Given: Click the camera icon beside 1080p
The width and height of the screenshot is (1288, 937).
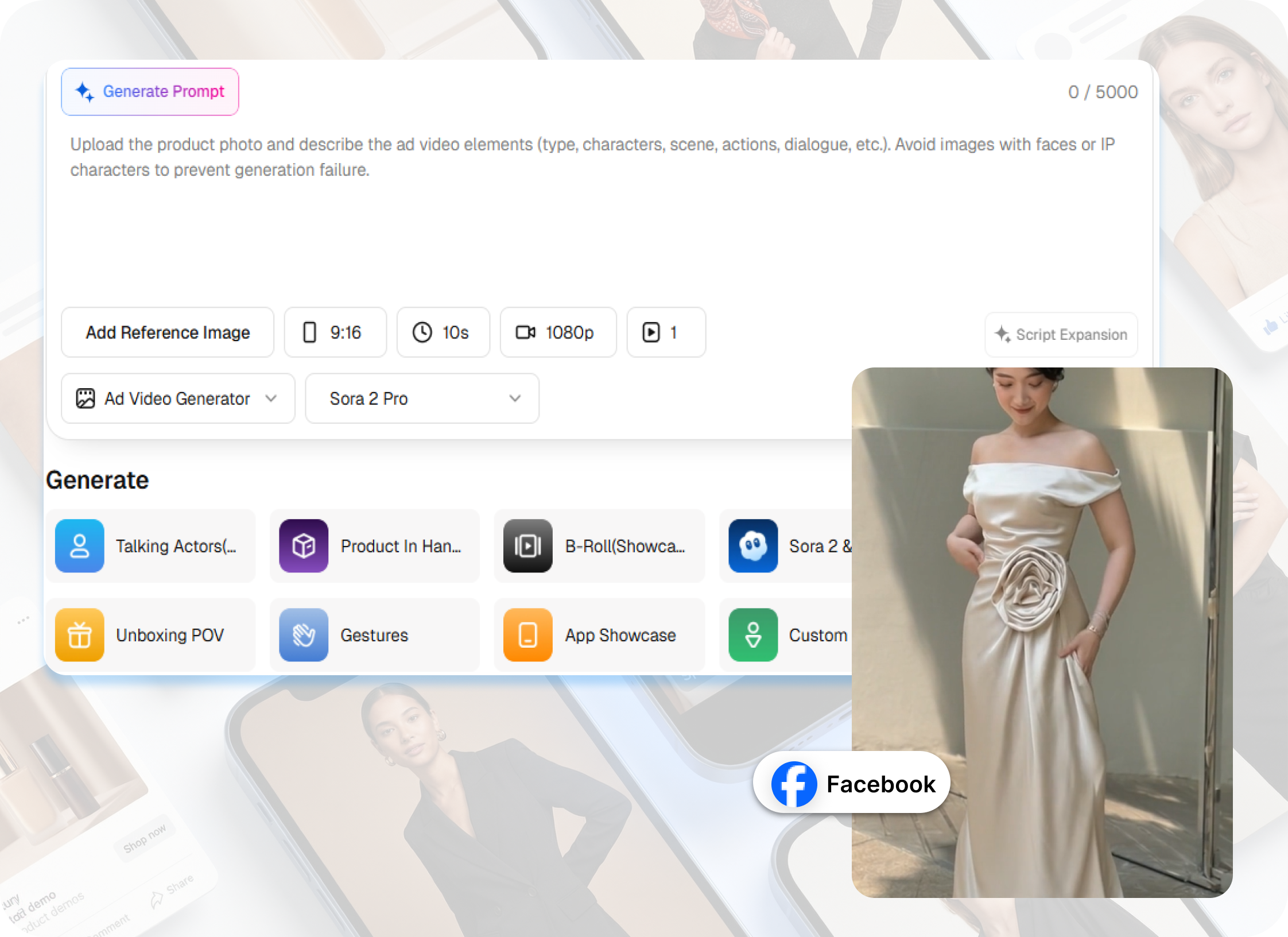Looking at the screenshot, I should tap(526, 332).
